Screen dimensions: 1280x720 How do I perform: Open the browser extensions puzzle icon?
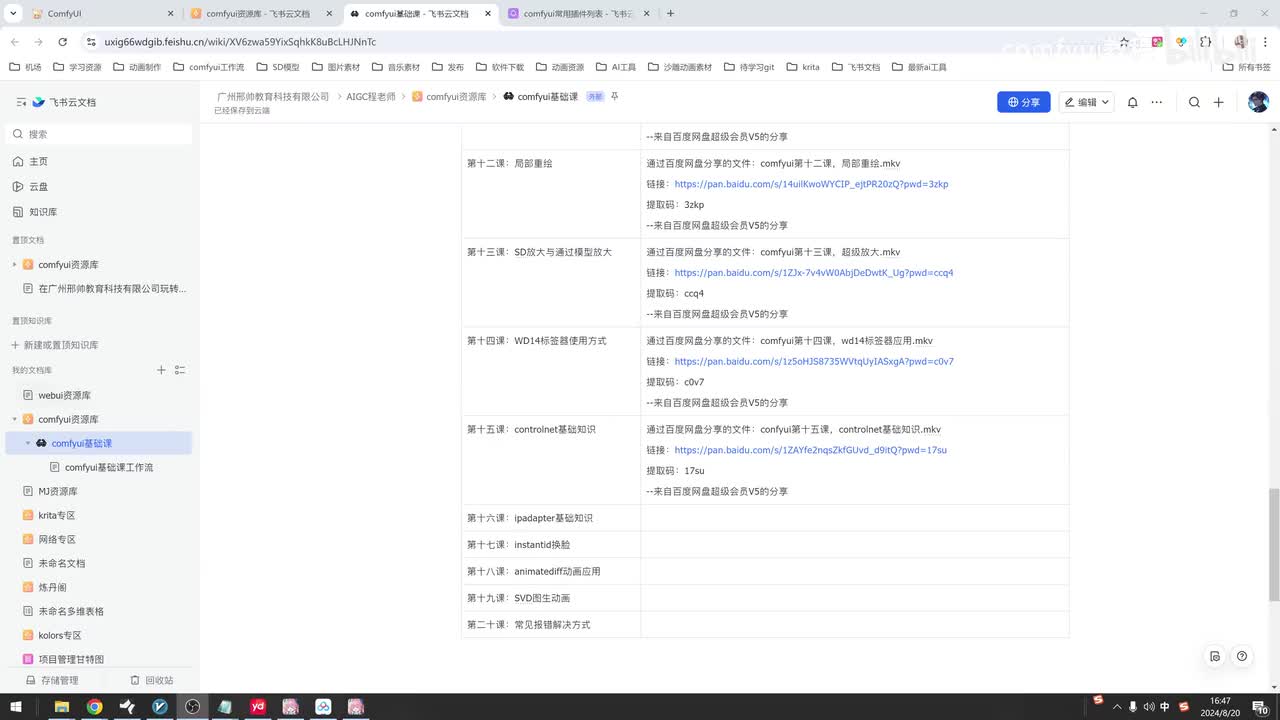1205,42
